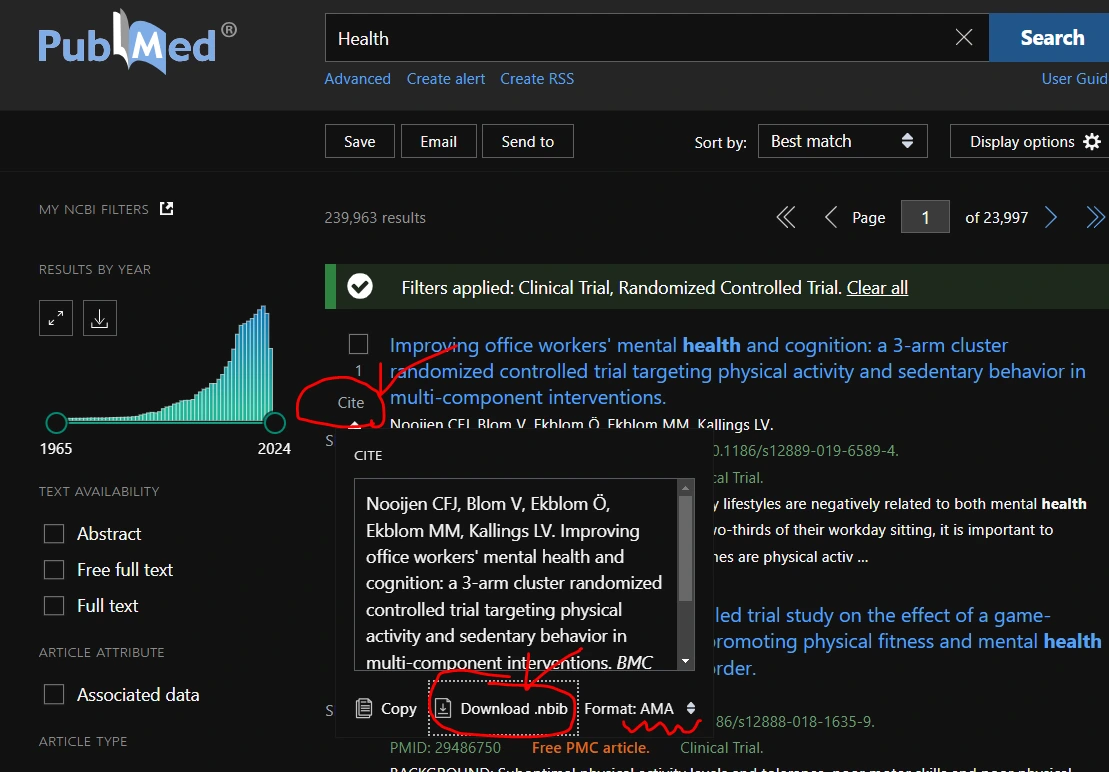1109x772 pixels.
Task: Go to the first page of results
Action: [786, 218]
